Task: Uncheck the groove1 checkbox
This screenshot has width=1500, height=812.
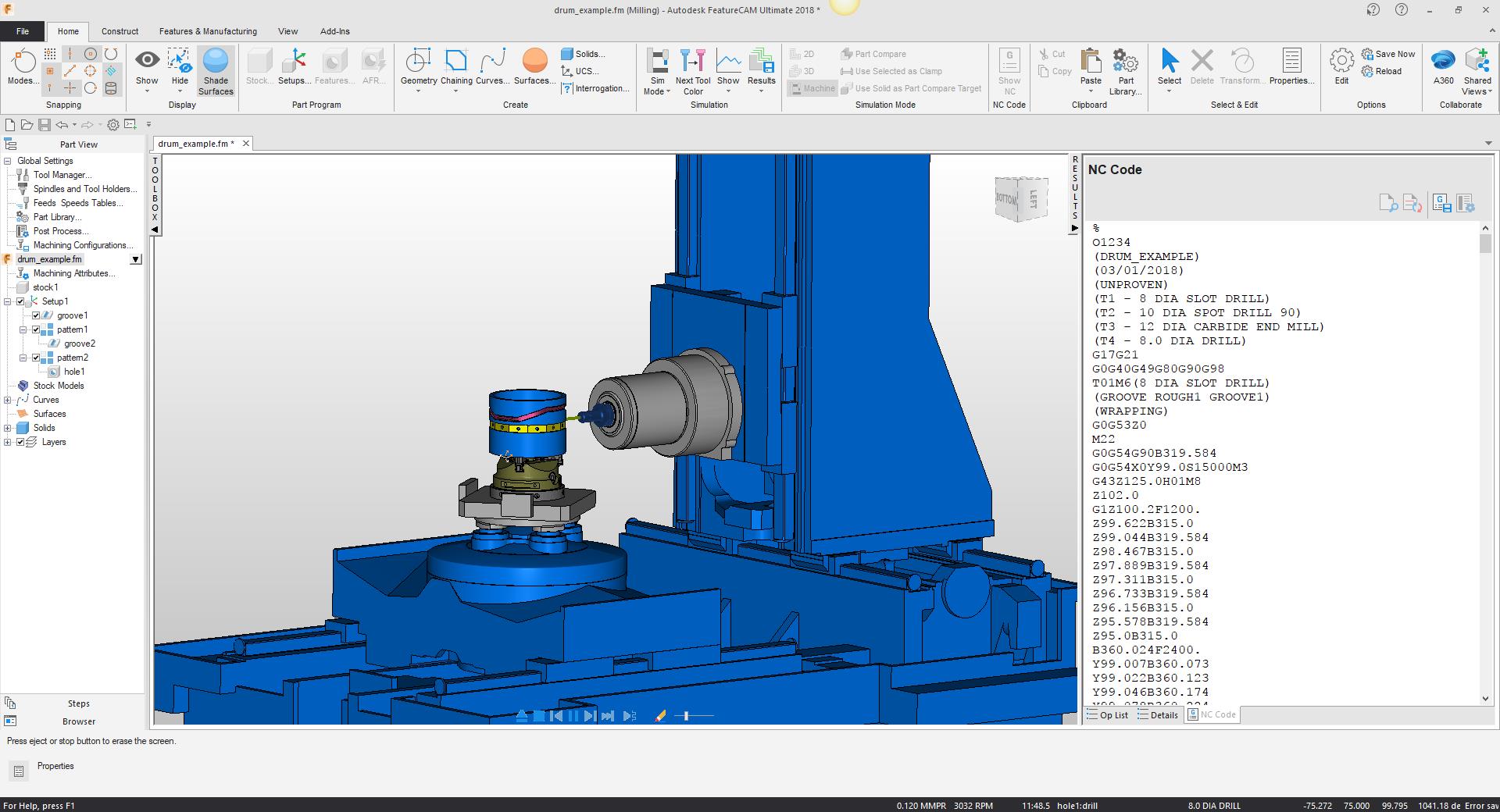Action: pos(36,315)
